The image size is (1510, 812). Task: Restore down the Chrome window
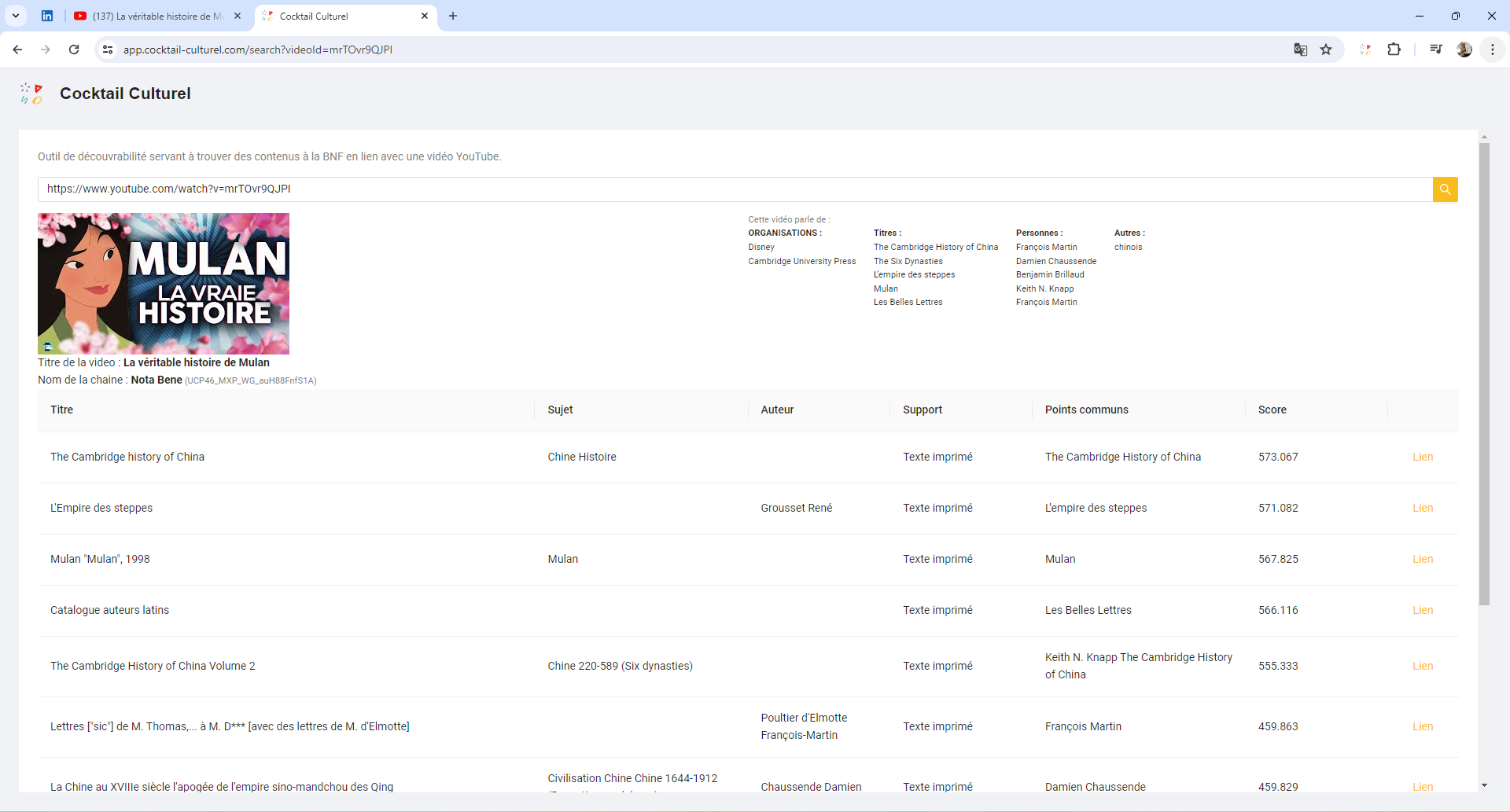[1456, 16]
